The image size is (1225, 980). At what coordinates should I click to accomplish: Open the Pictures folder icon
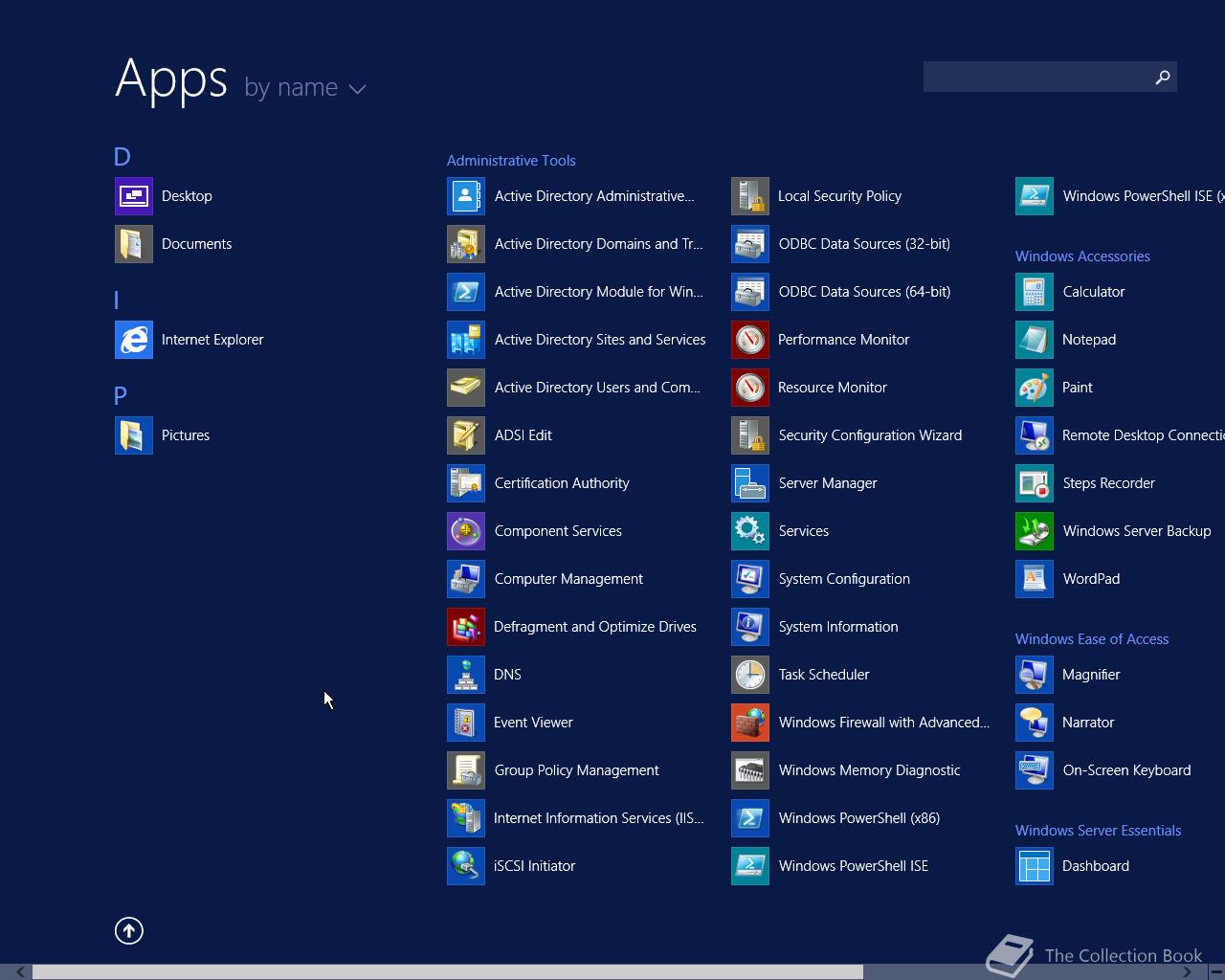(x=134, y=435)
